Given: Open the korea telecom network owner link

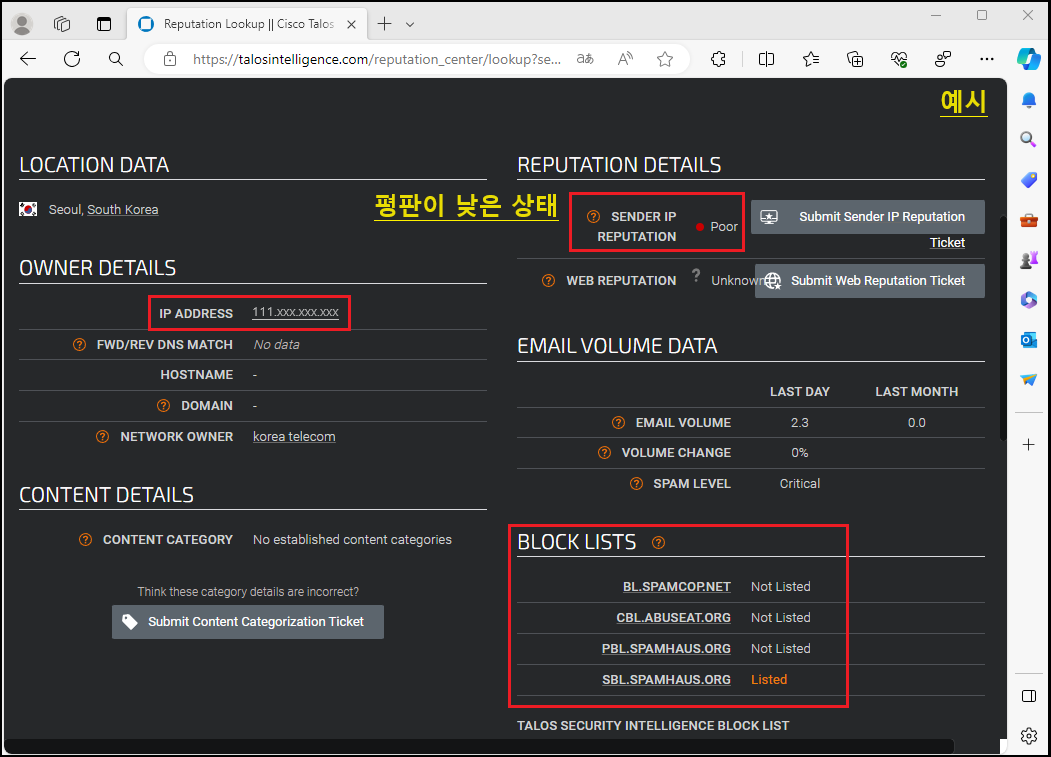Looking at the screenshot, I should tap(294, 436).
